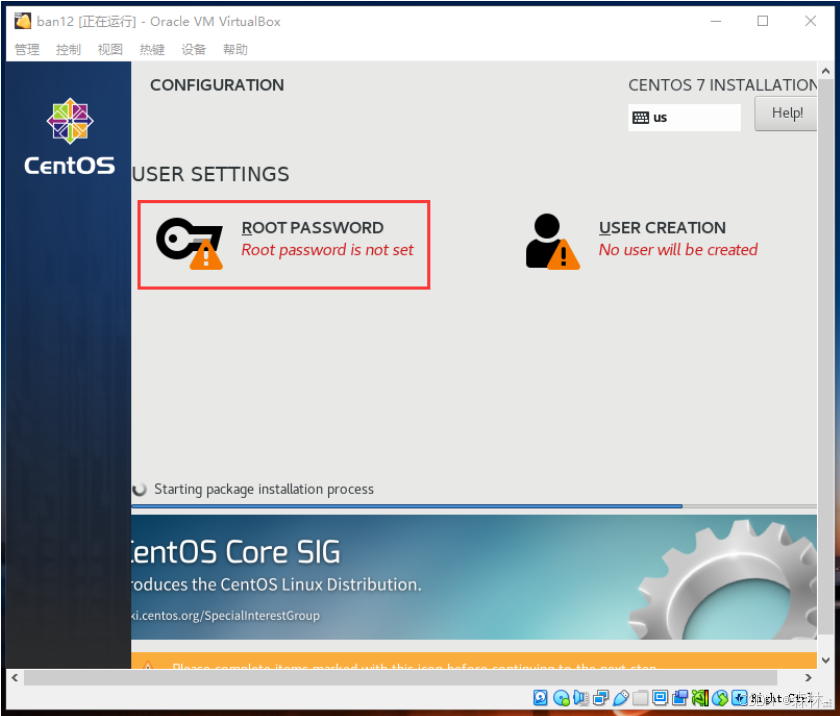Image resolution: width=840 pixels, height=716 pixels.
Task: Click the optical disk status icon
Action: tap(561, 698)
